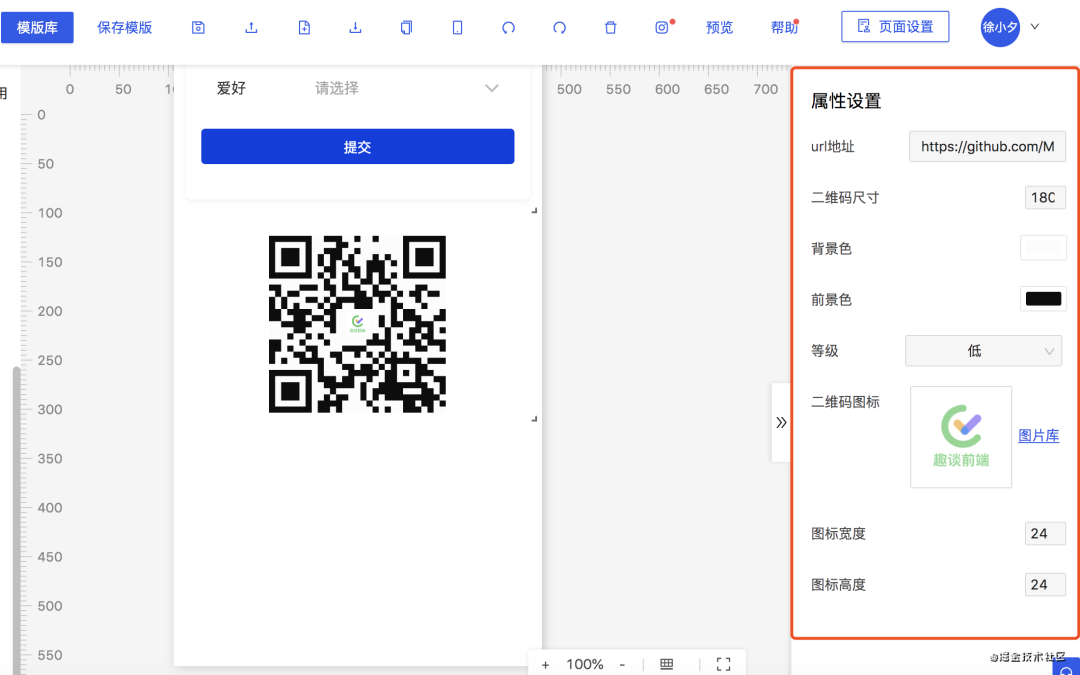This screenshot has width=1080, height=675.
Task: Click the 100% zoom level text
Action: click(x=585, y=665)
